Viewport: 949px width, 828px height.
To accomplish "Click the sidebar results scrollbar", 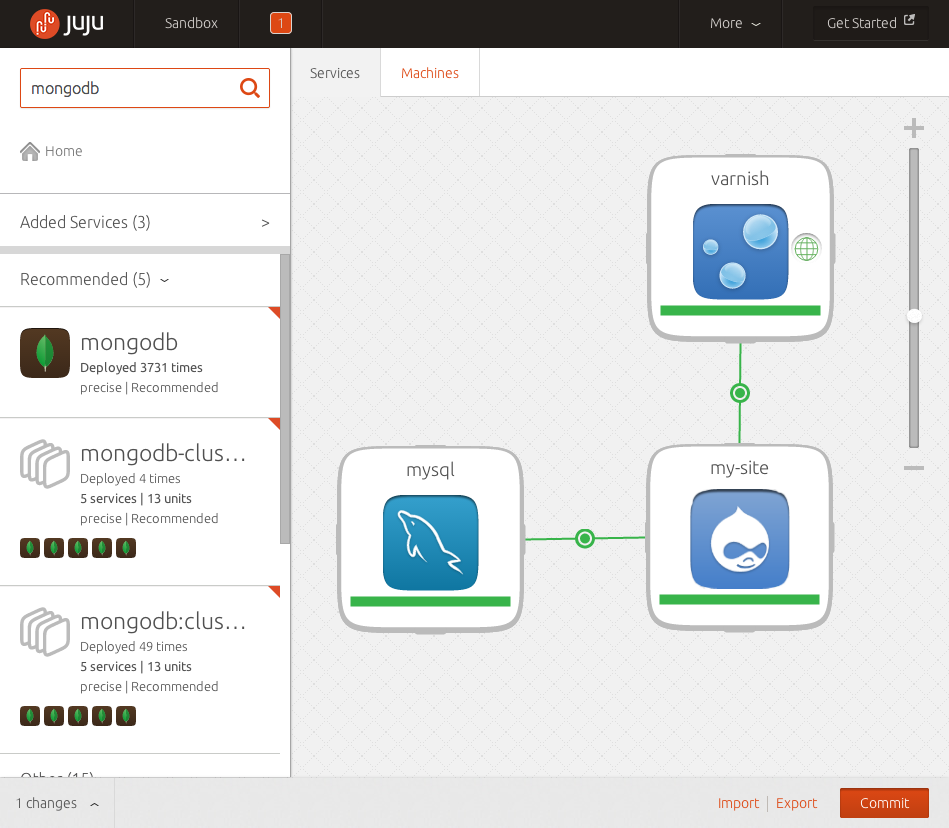I will pyautogui.click(x=284, y=399).
